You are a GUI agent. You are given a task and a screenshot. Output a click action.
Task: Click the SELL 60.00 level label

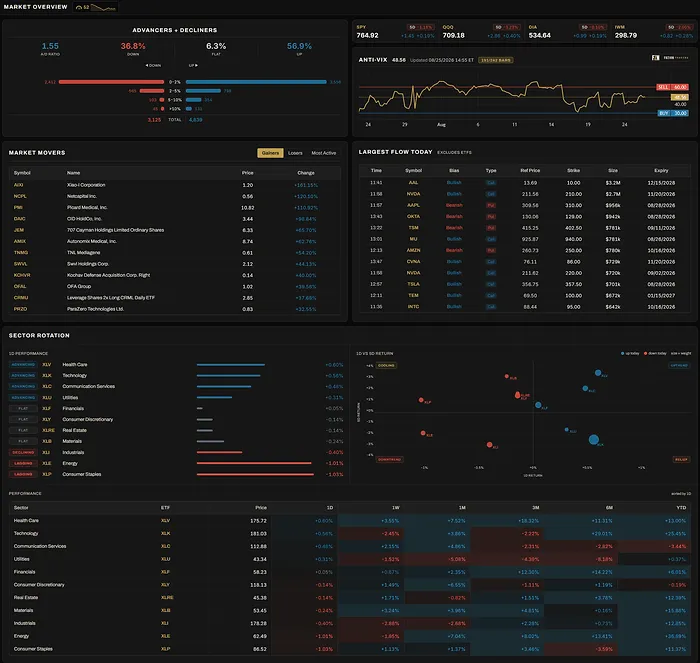click(x=672, y=87)
